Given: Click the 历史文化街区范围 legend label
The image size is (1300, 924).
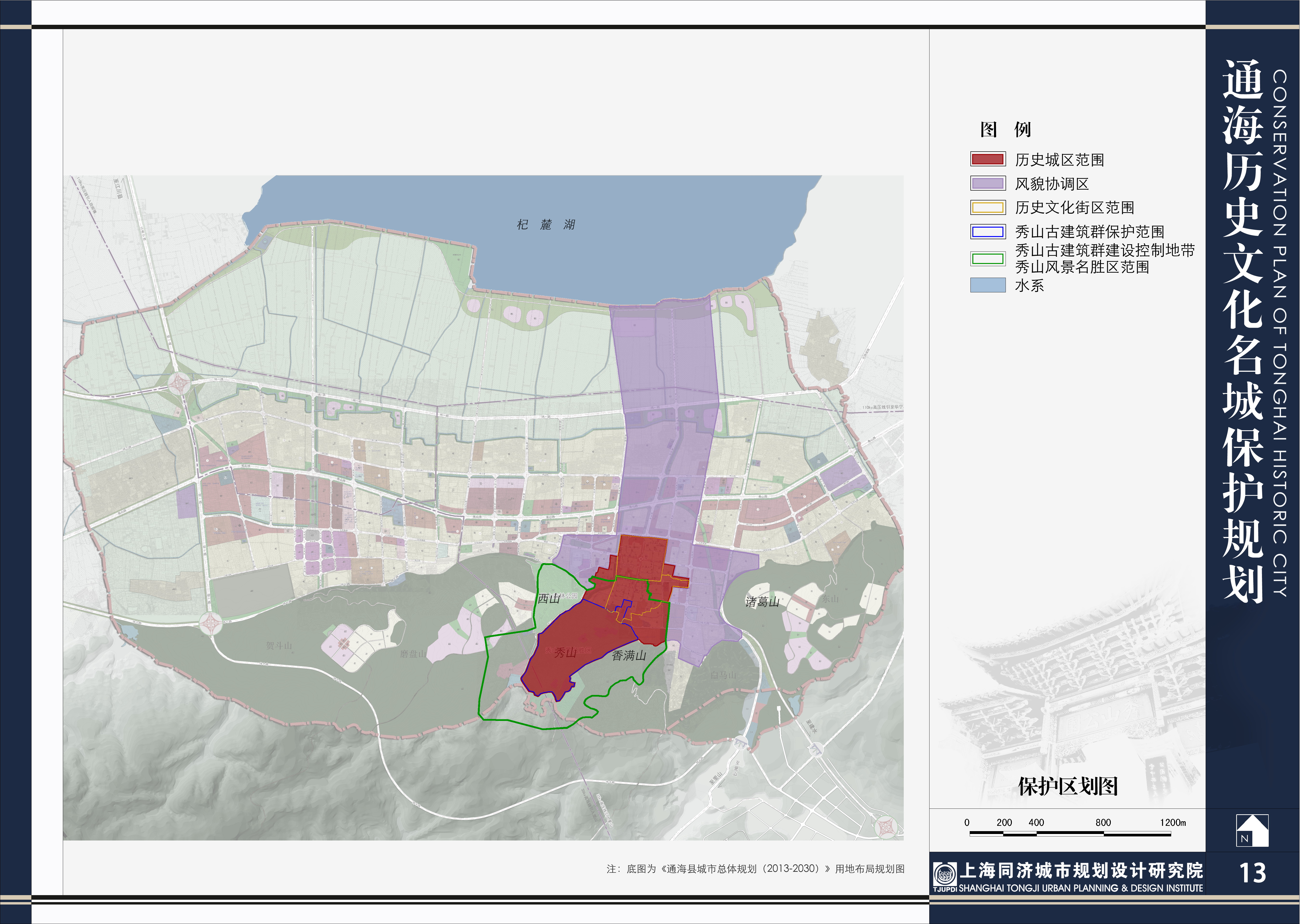Looking at the screenshot, I should tap(1075, 208).
